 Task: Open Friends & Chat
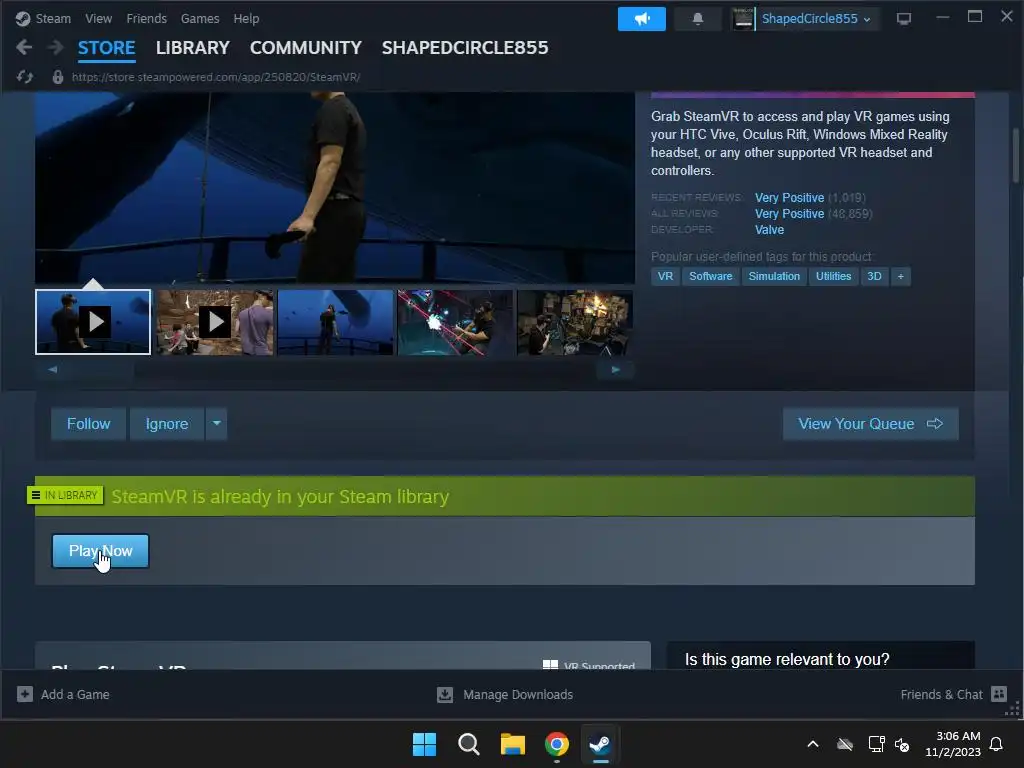pyautogui.click(x=941, y=695)
